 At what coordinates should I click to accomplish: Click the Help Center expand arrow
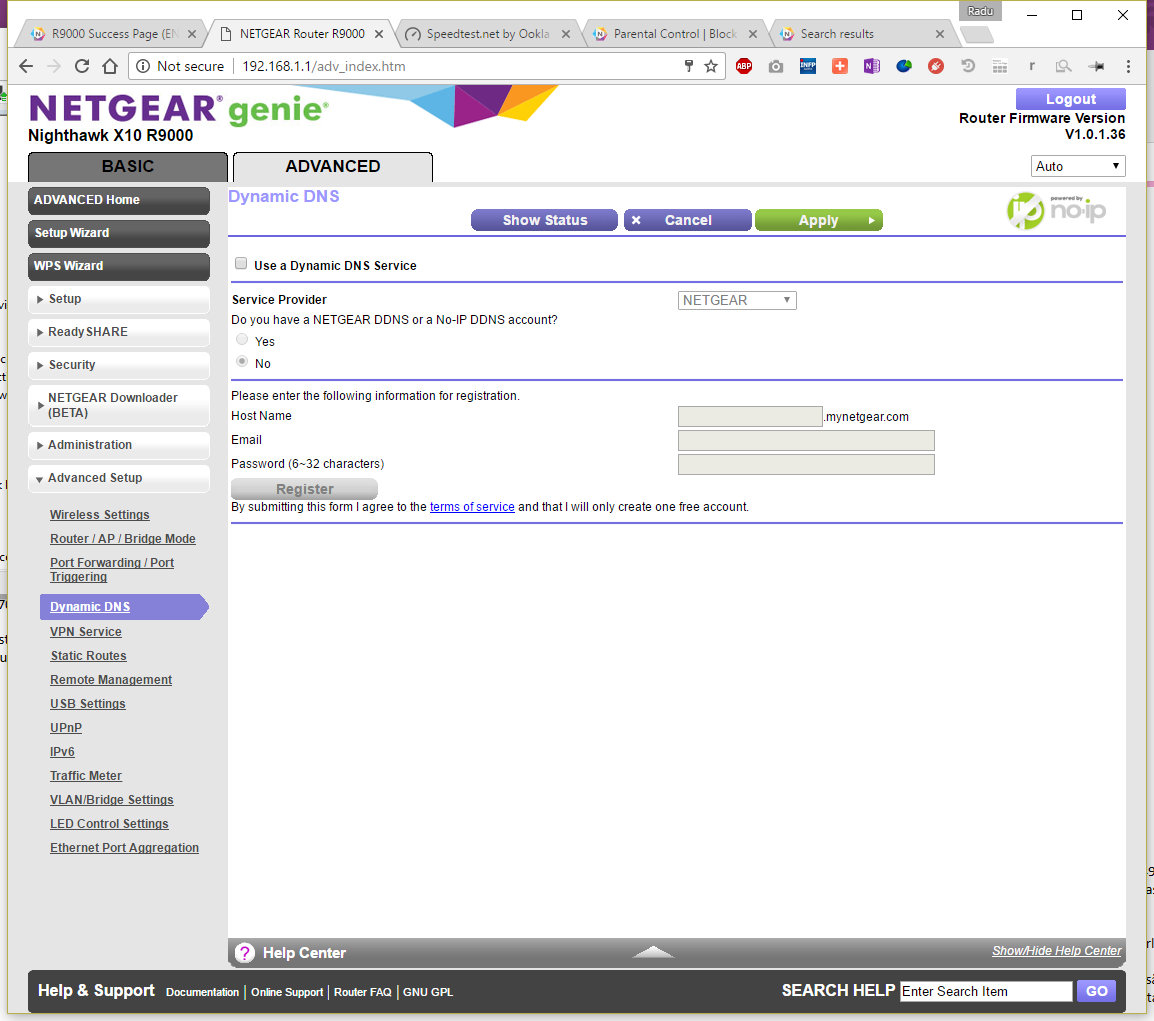(653, 952)
